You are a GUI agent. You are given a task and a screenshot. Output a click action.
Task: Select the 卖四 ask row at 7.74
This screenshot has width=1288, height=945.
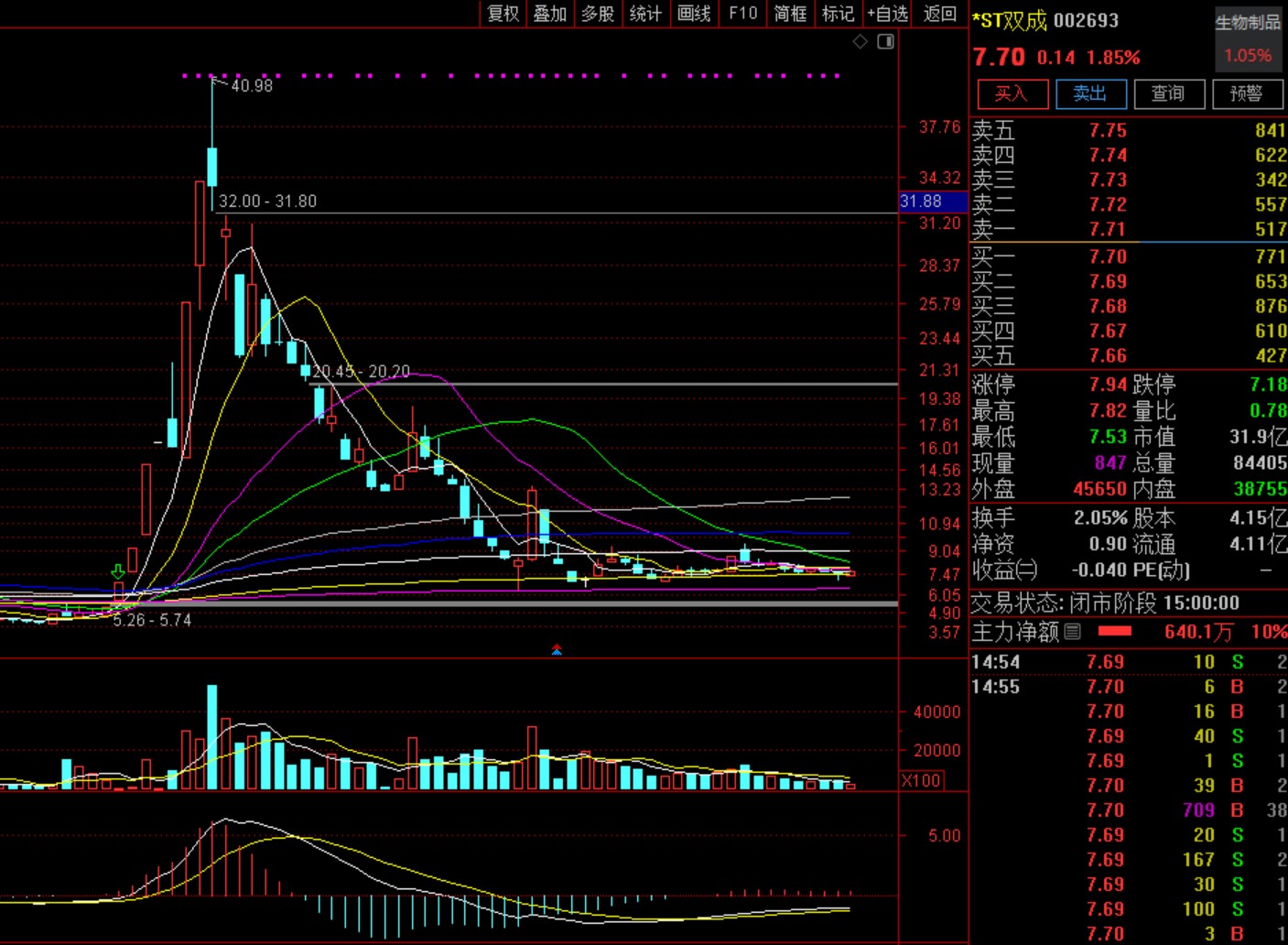coord(1129,155)
